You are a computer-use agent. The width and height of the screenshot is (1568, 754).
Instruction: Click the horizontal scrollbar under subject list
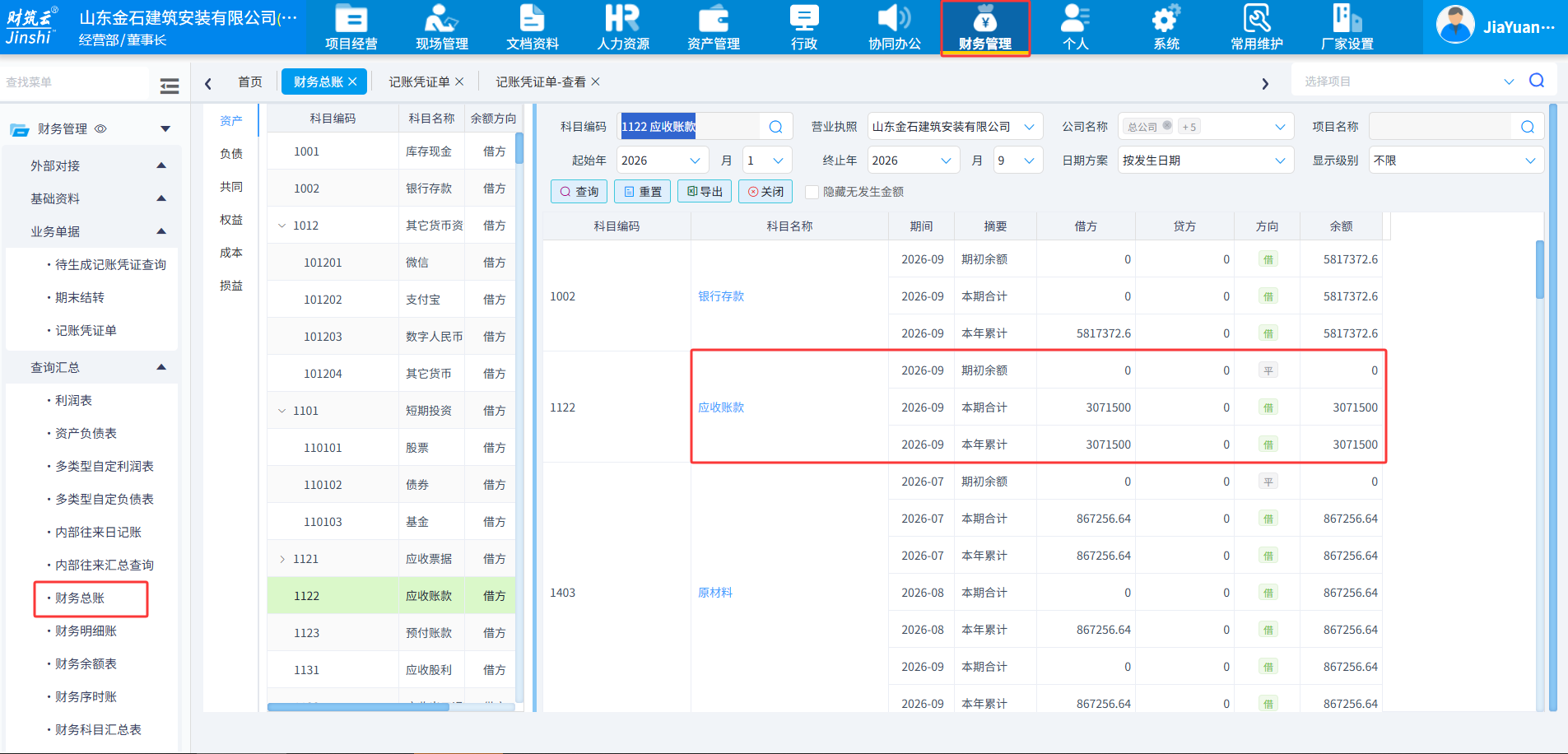click(358, 706)
